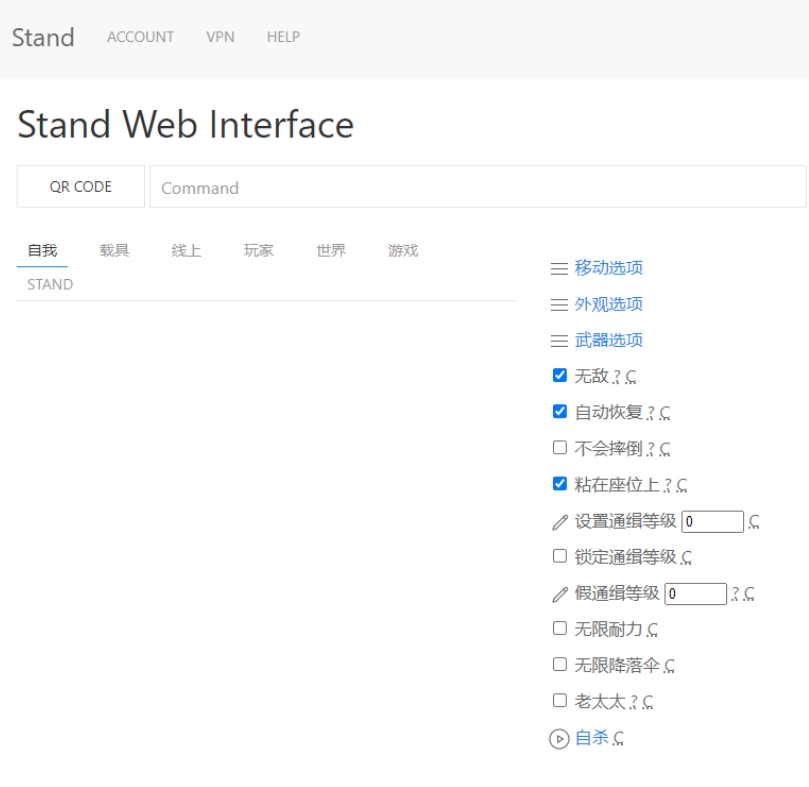The height and width of the screenshot is (787, 809).
Task: Open the 外观选项 submenu
Action: tap(608, 304)
